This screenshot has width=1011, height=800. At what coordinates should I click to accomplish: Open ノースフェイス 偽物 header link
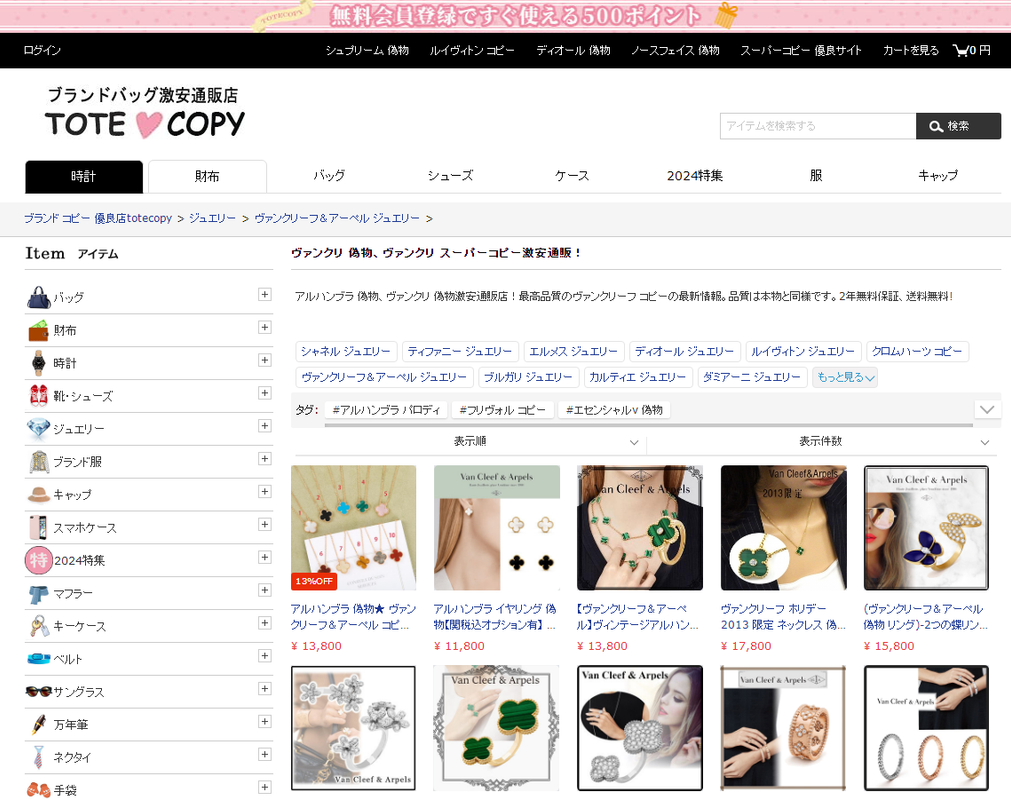(675, 50)
